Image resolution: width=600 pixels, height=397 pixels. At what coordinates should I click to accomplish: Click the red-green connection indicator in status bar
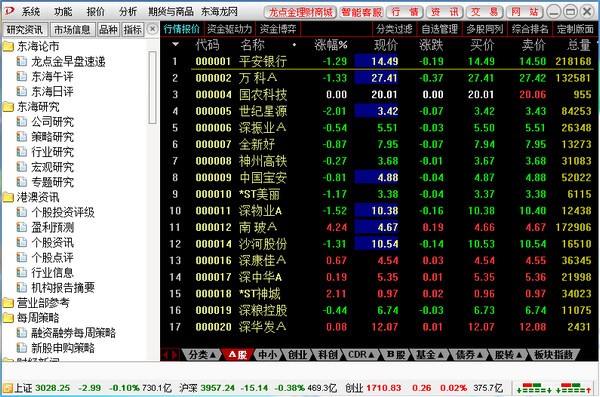(x=554, y=388)
